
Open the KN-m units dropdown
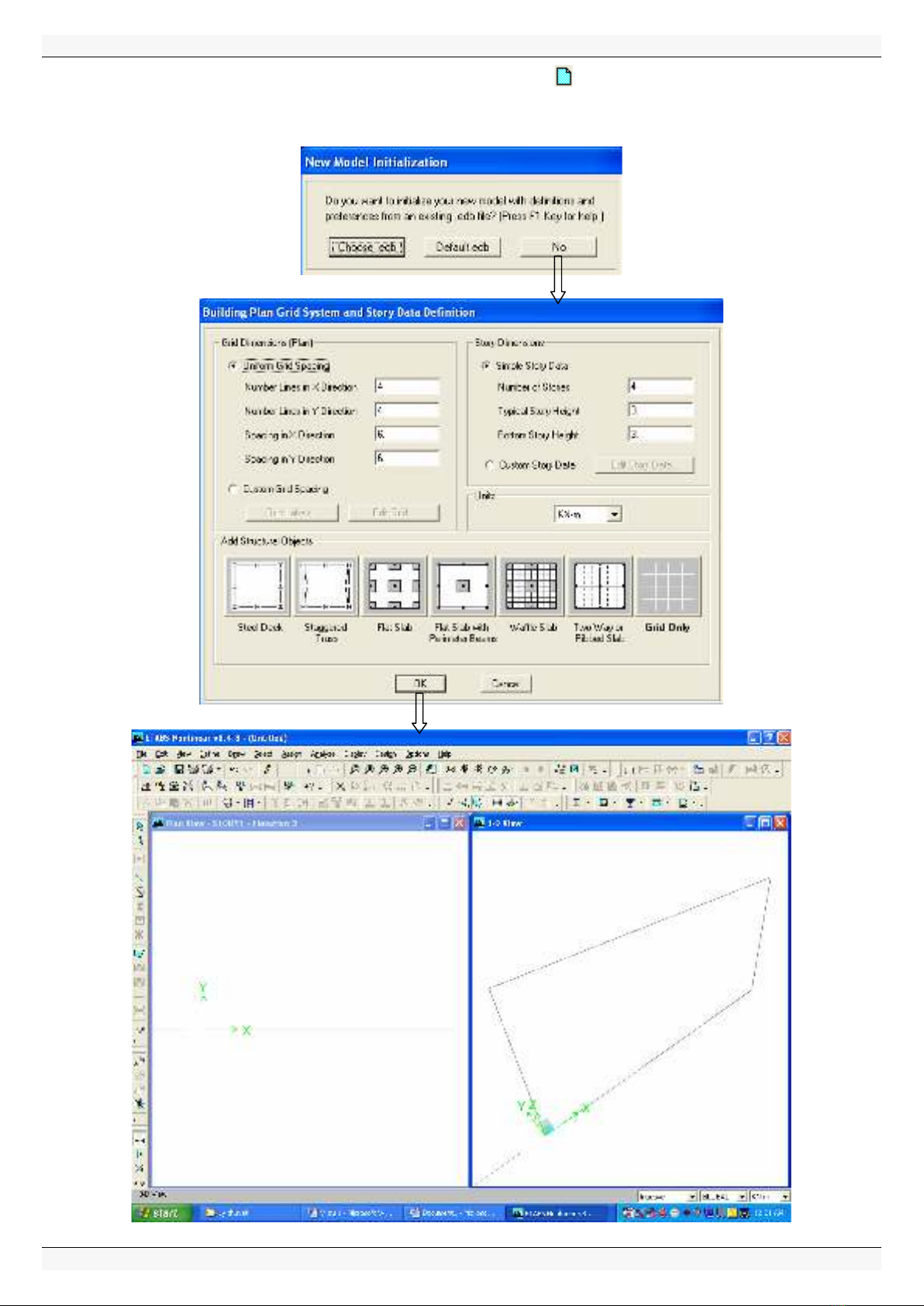point(614,514)
